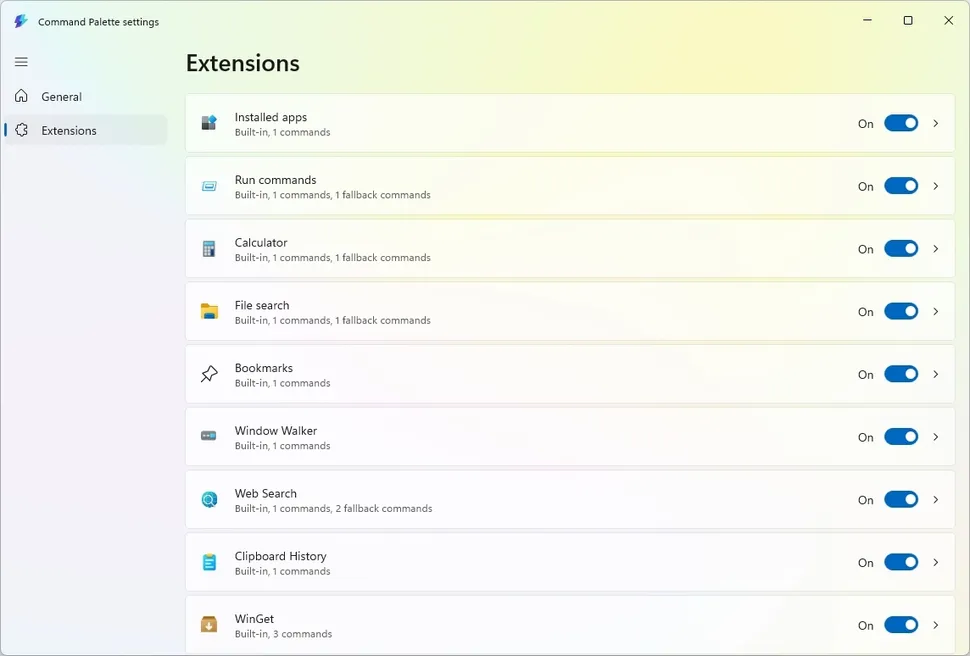This screenshot has width=970, height=656.
Task: Open File search details chevron
Action: (x=936, y=311)
